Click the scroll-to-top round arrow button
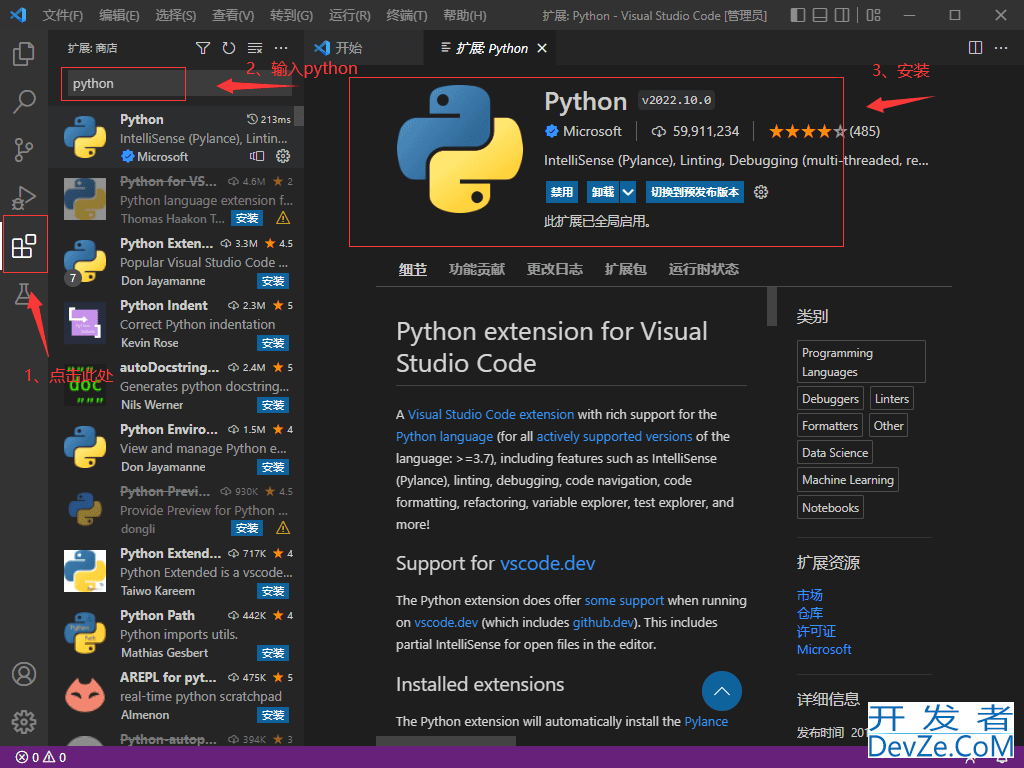Image resolution: width=1024 pixels, height=768 pixels. tap(722, 691)
